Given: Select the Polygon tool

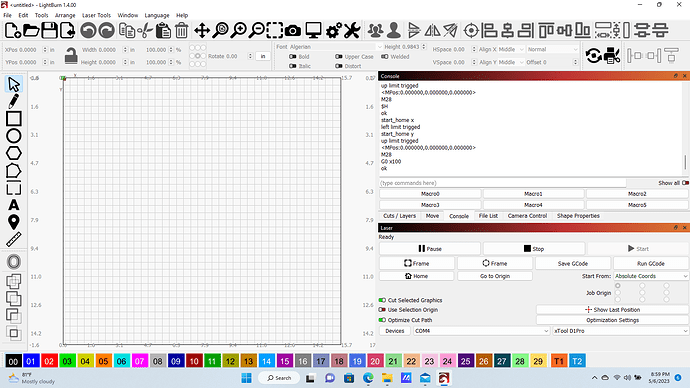Looking at the screenshot, I should [13, 153].
